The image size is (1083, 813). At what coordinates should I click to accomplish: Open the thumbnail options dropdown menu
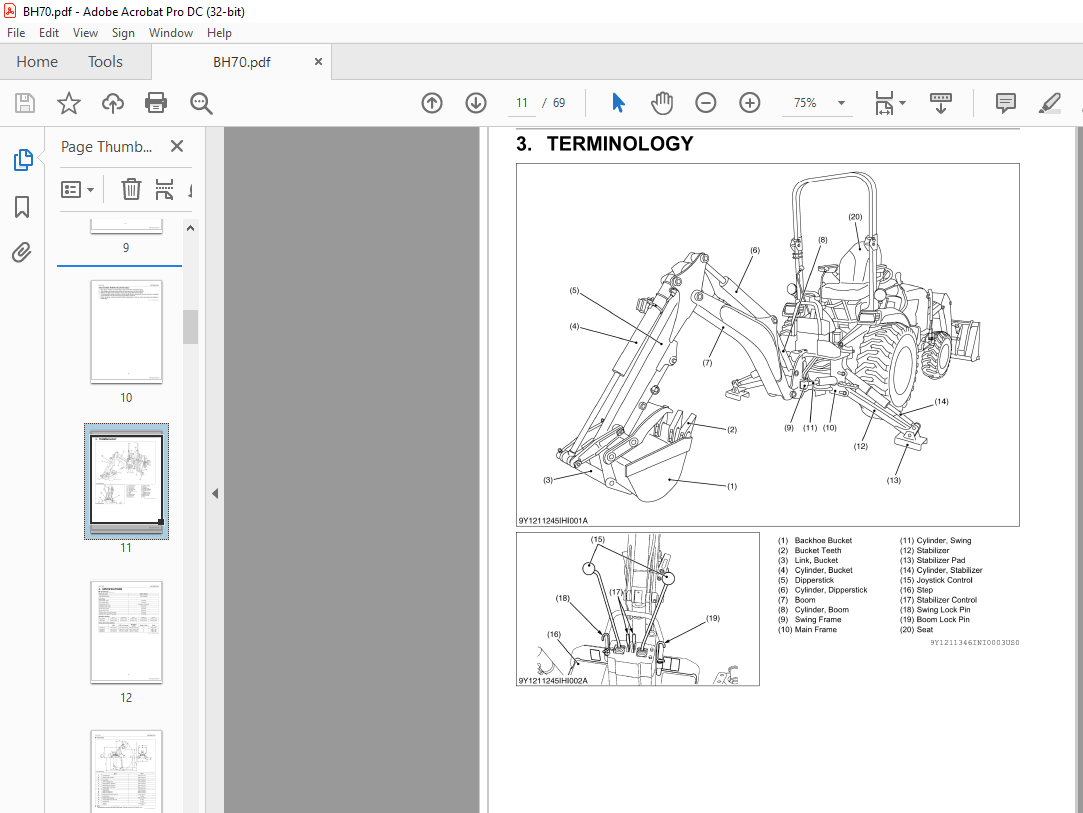click(77, 189)
